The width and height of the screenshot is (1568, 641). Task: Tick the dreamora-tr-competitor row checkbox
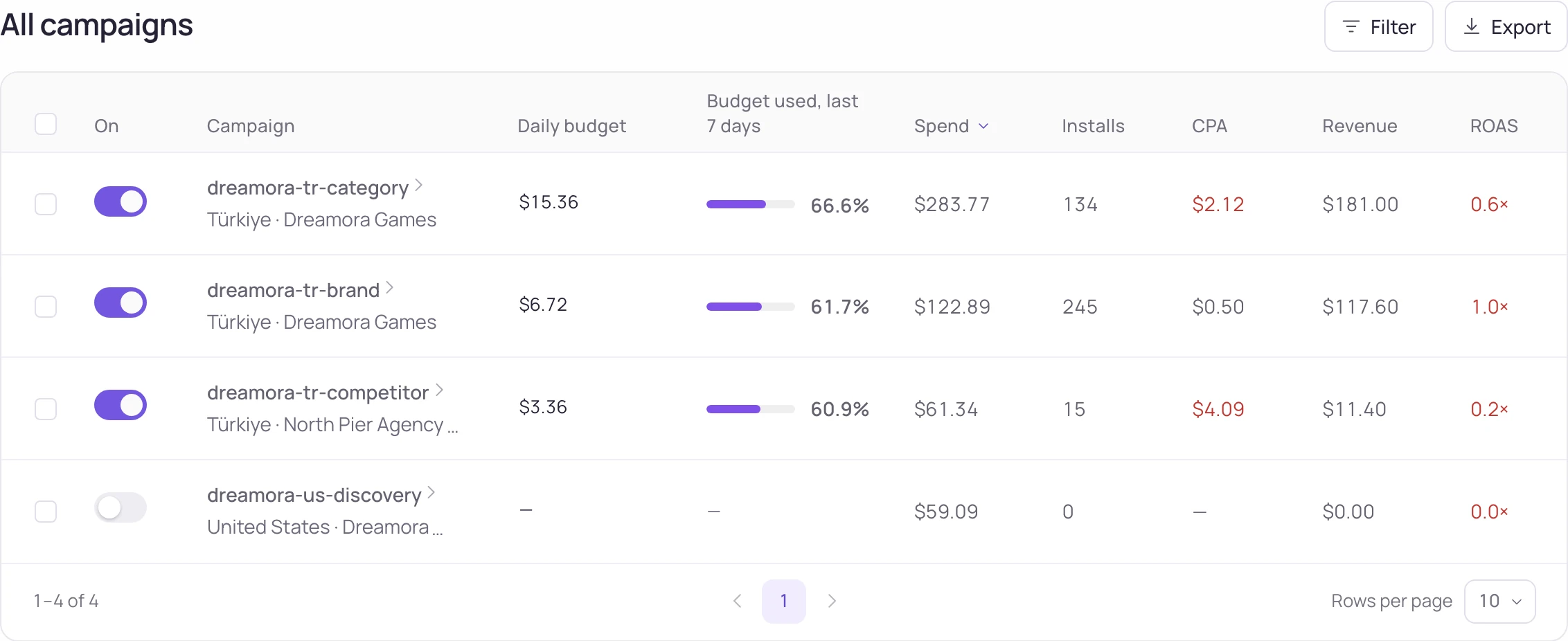pos(46,409)
